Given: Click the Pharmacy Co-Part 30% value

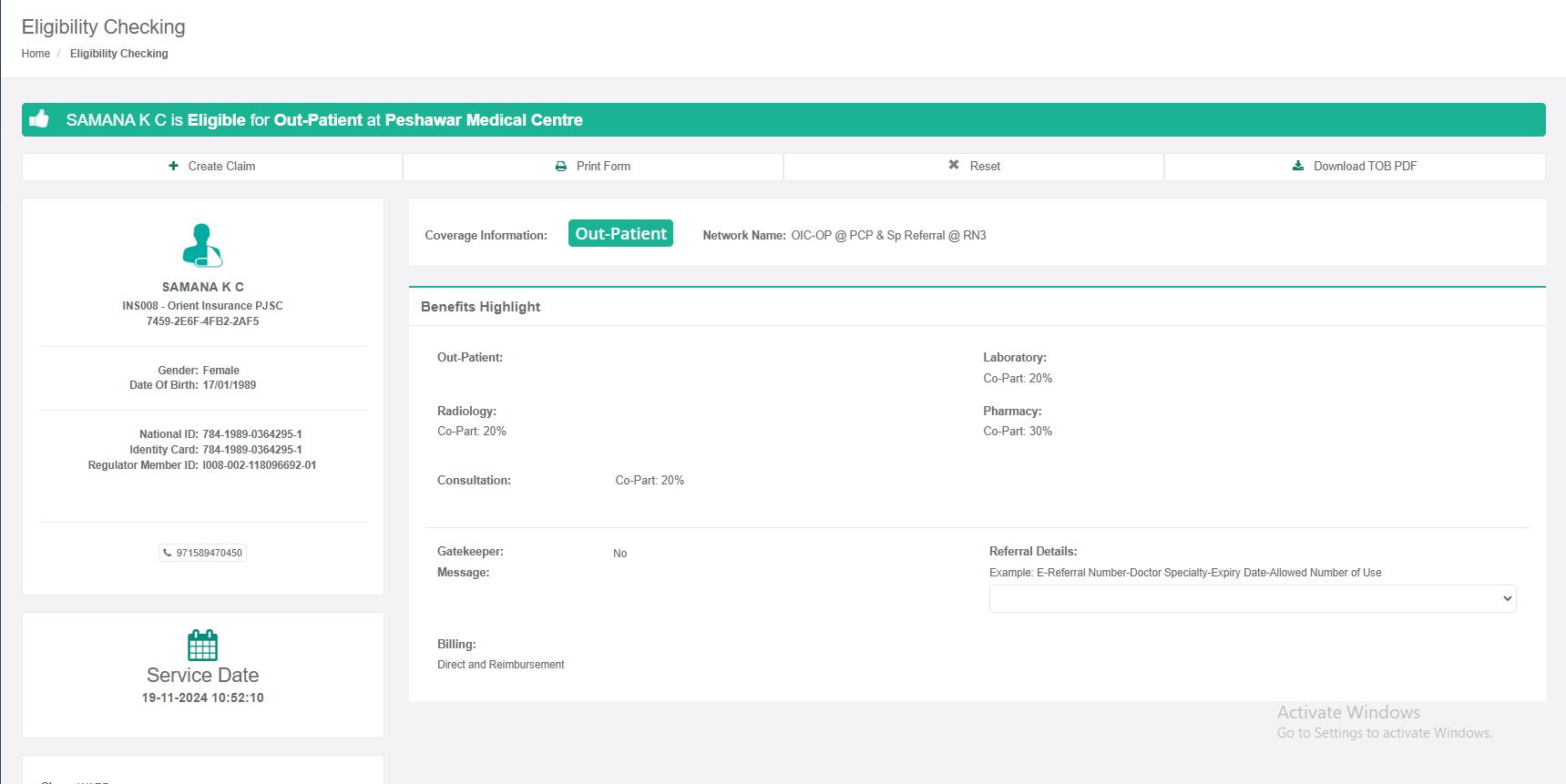Looking at the screenshot, I should pyautogui.click(x=1018, y=432).
